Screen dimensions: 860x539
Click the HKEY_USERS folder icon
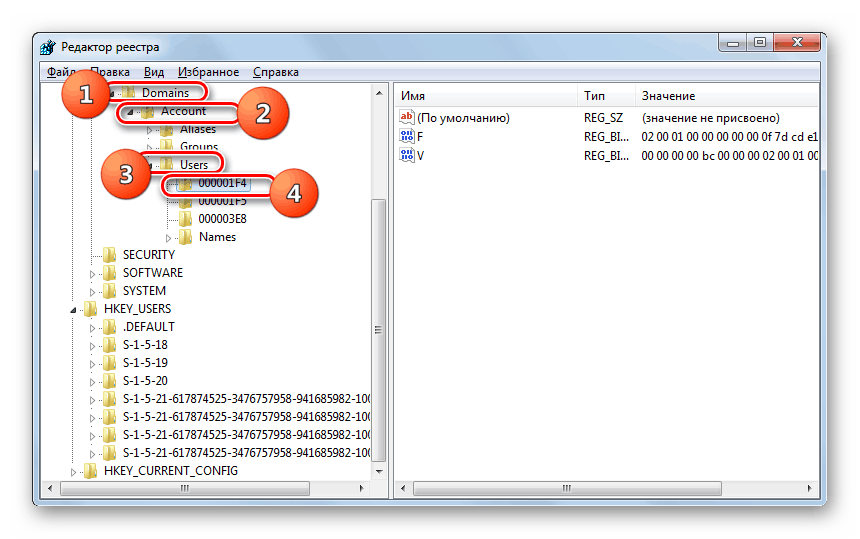coord(90,309)
